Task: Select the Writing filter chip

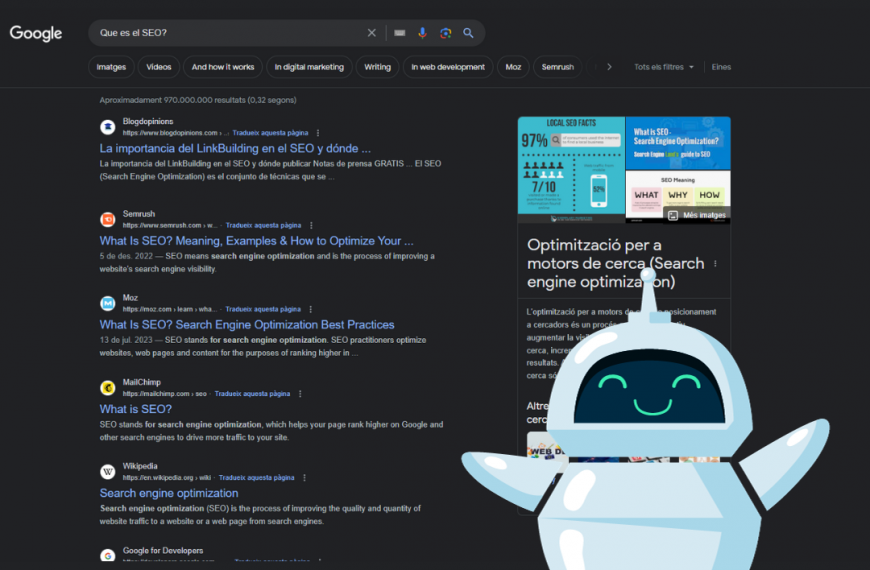Action: tap(377, 67)
